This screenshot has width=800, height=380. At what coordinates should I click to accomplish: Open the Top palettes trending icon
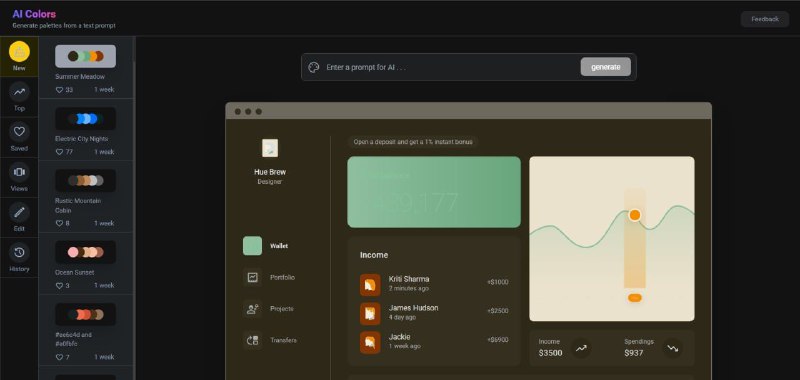tap(19, 92)
